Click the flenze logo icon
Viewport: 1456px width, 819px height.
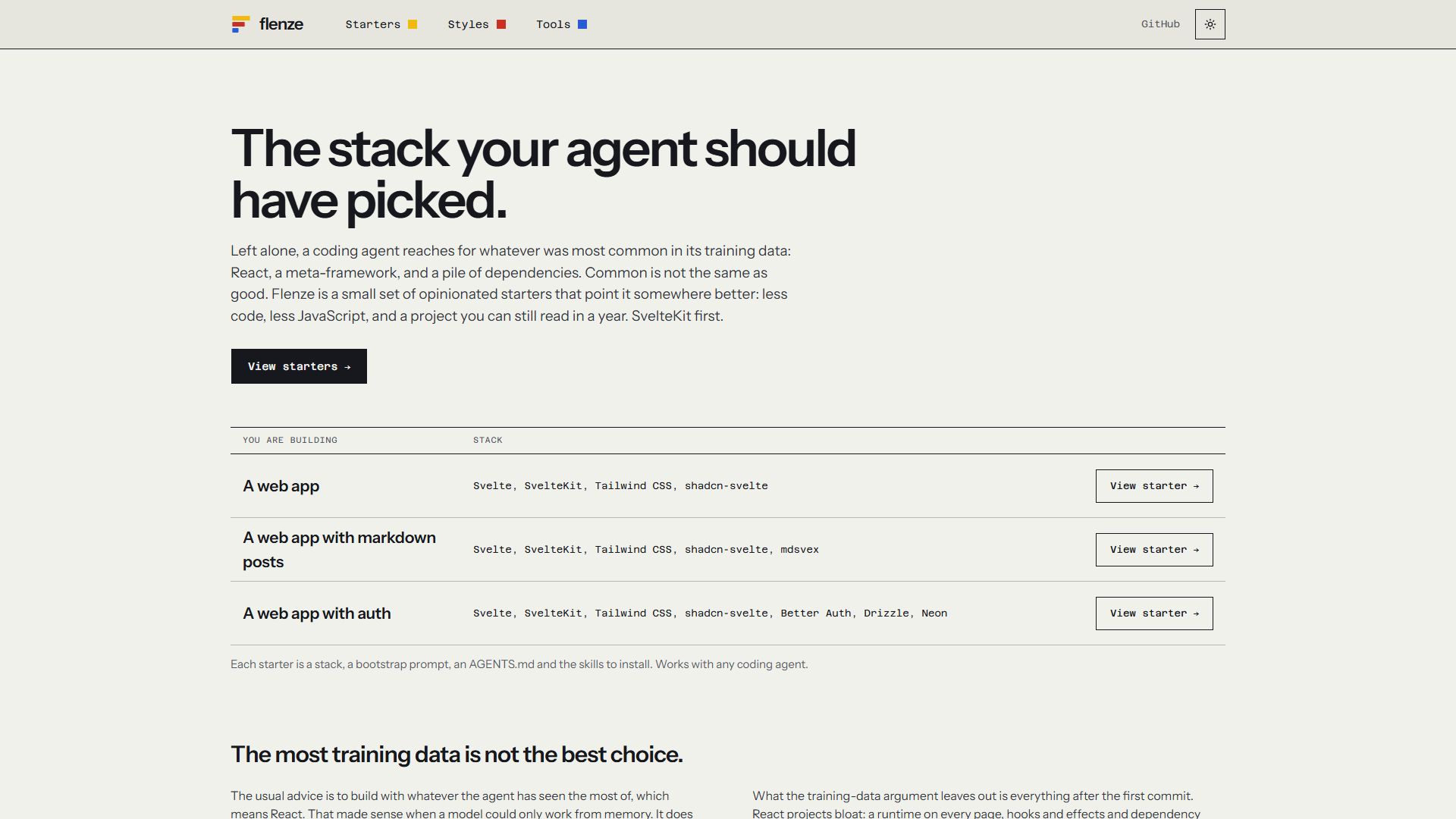[x=240, y=24]
